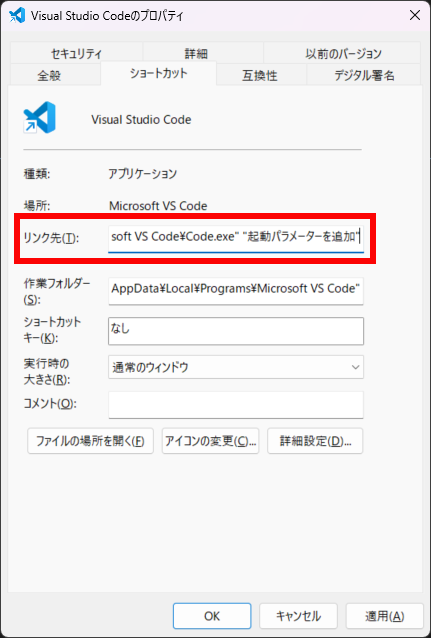The image size is (431, 638).
Task: Click アイコンの変更 button
Action: pos(210,441)
